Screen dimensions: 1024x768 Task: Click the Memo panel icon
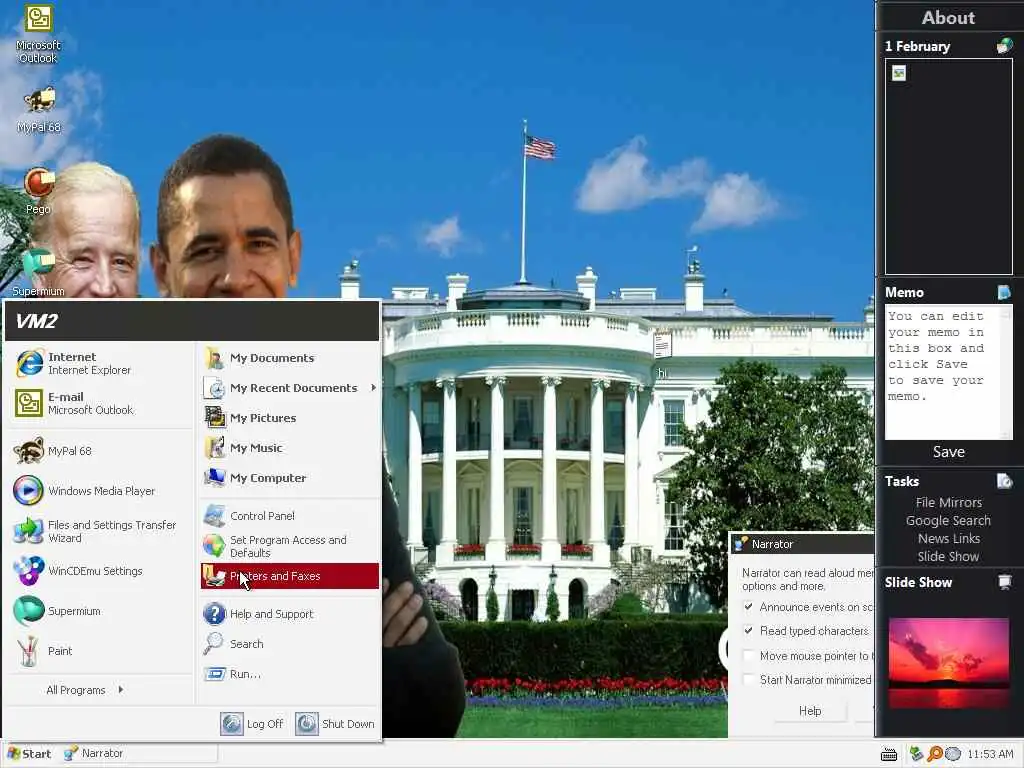[1004, 292]
